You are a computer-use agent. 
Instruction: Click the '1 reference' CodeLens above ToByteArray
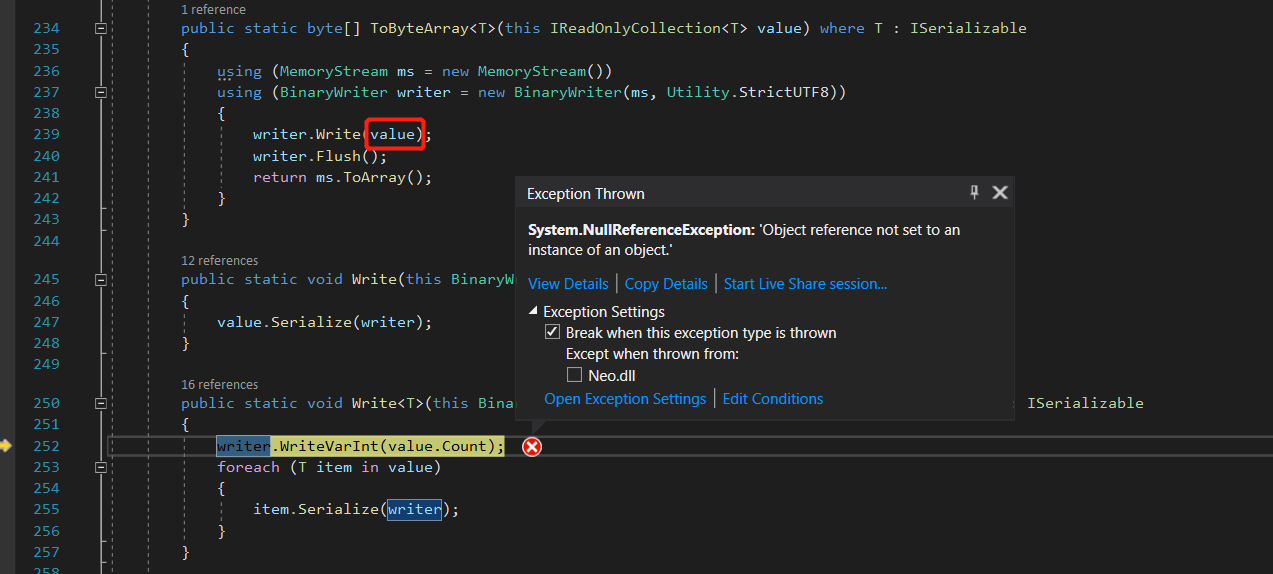[213, 9]
